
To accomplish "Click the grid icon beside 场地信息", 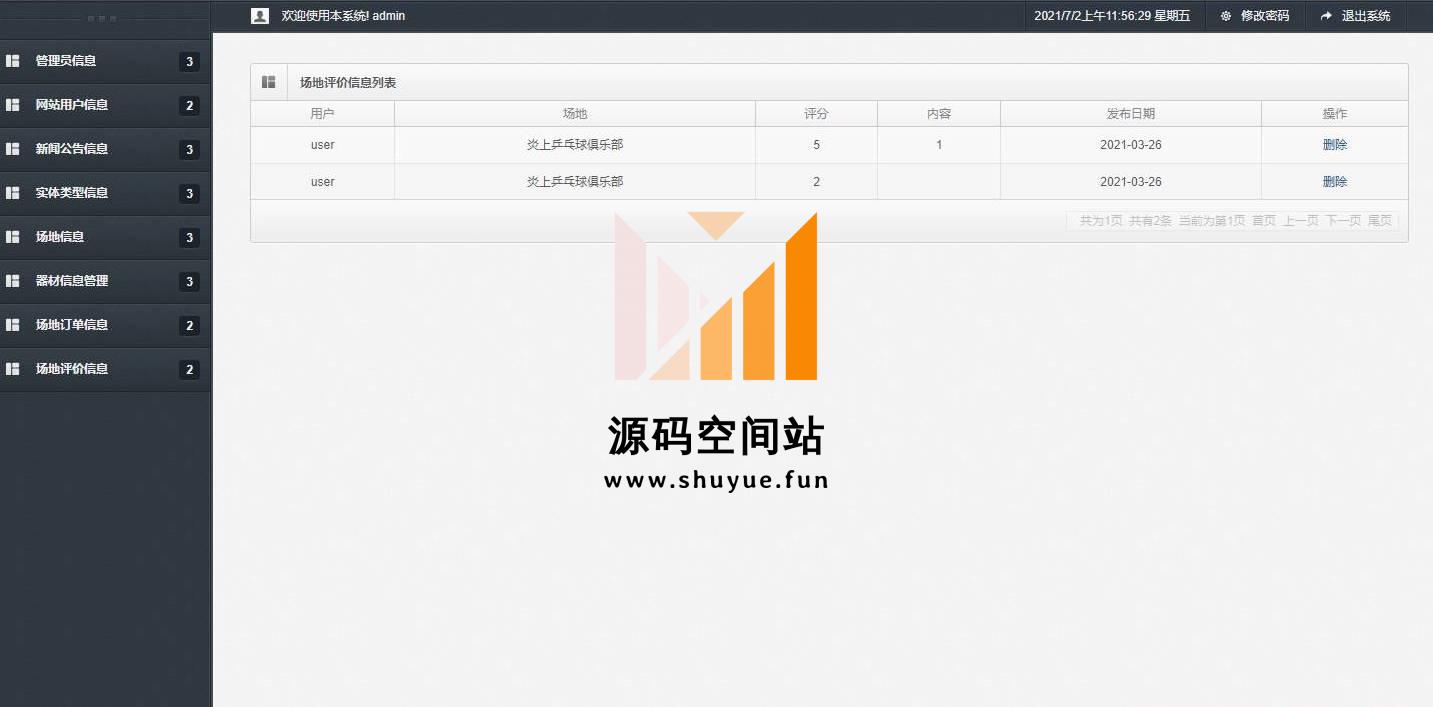I will pos(13,237).
